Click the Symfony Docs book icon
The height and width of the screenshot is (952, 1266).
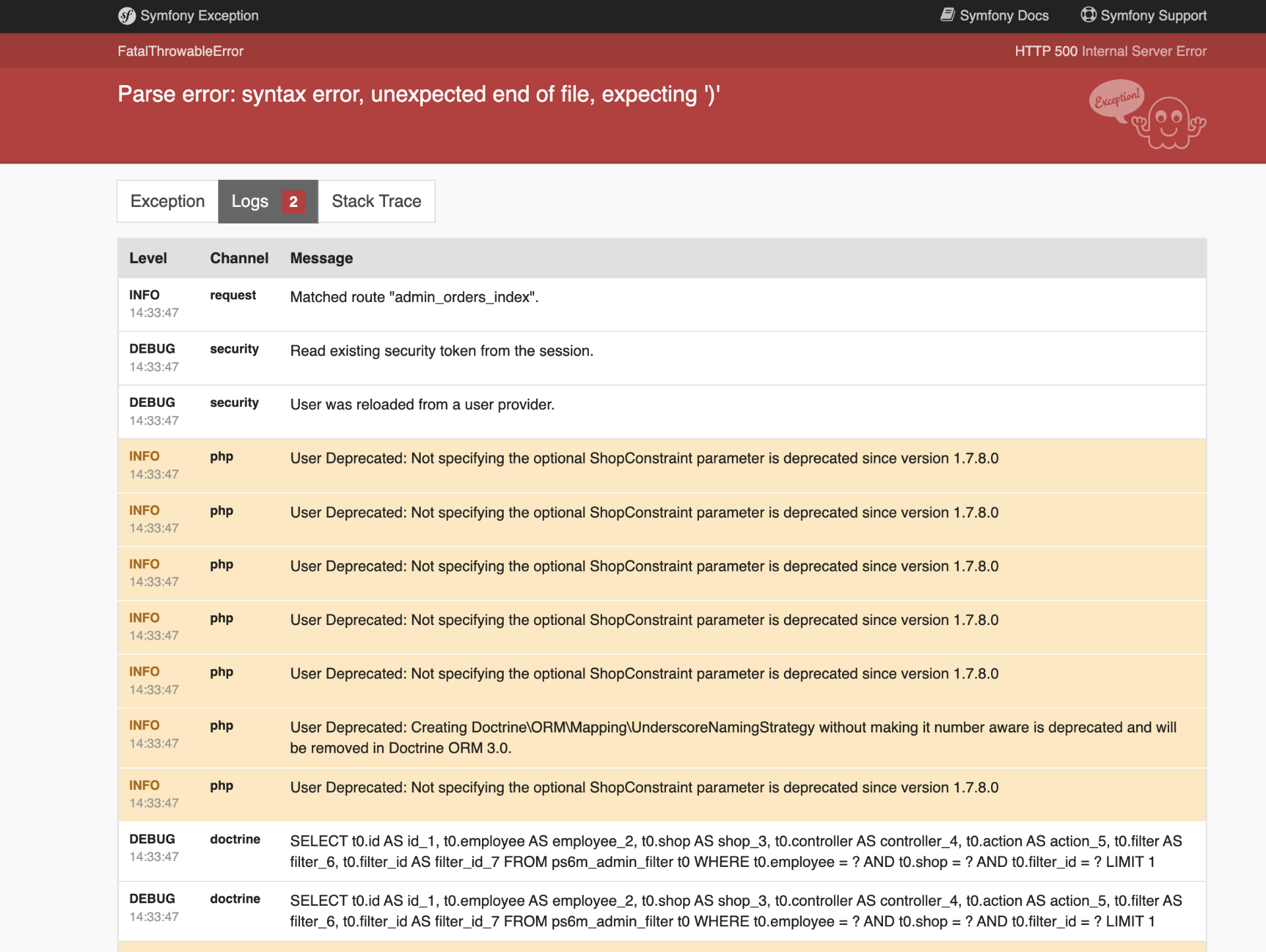[x=947, y=15]
